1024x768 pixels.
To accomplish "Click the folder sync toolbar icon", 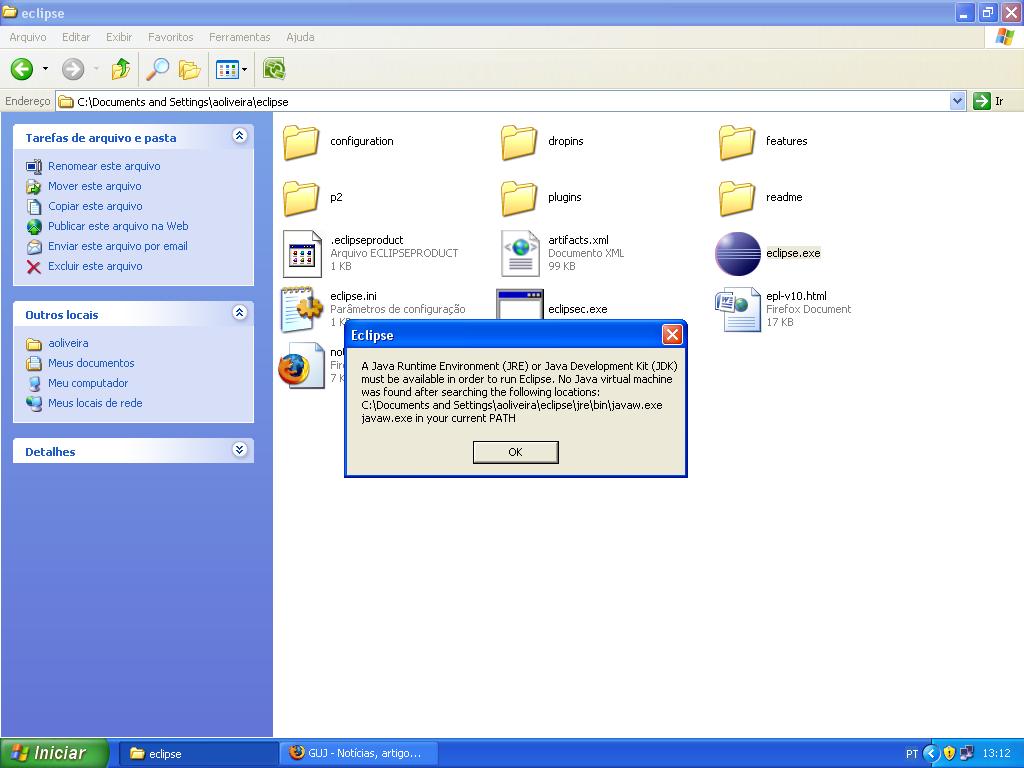I will 274,69.
